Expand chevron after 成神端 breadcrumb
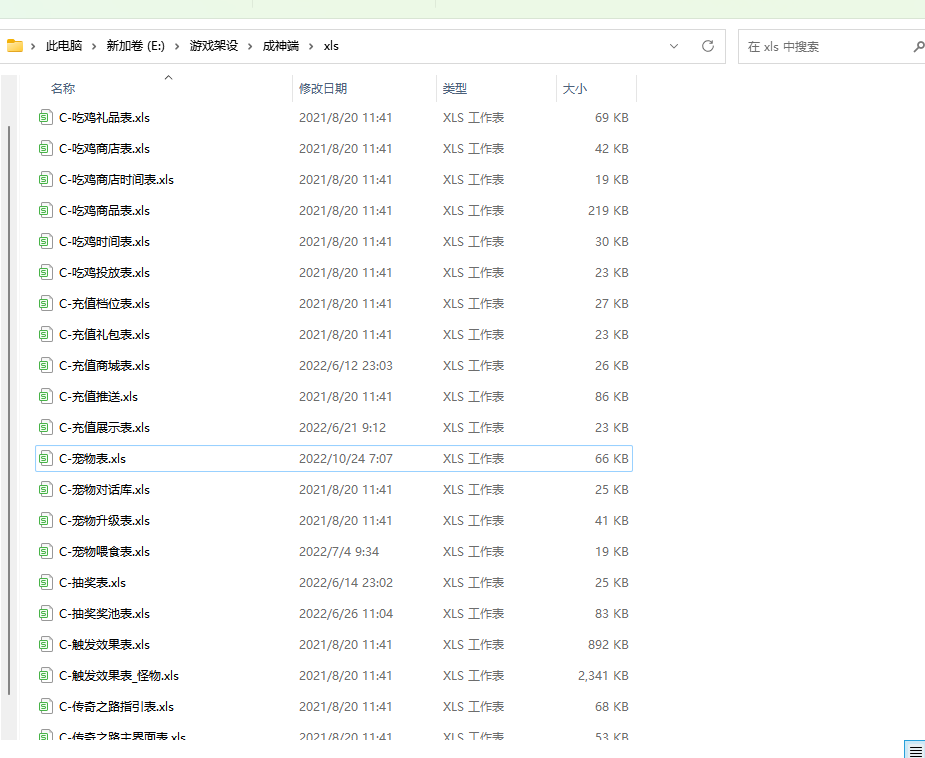This screenshot has width=925, height=758. click(311, 46)
